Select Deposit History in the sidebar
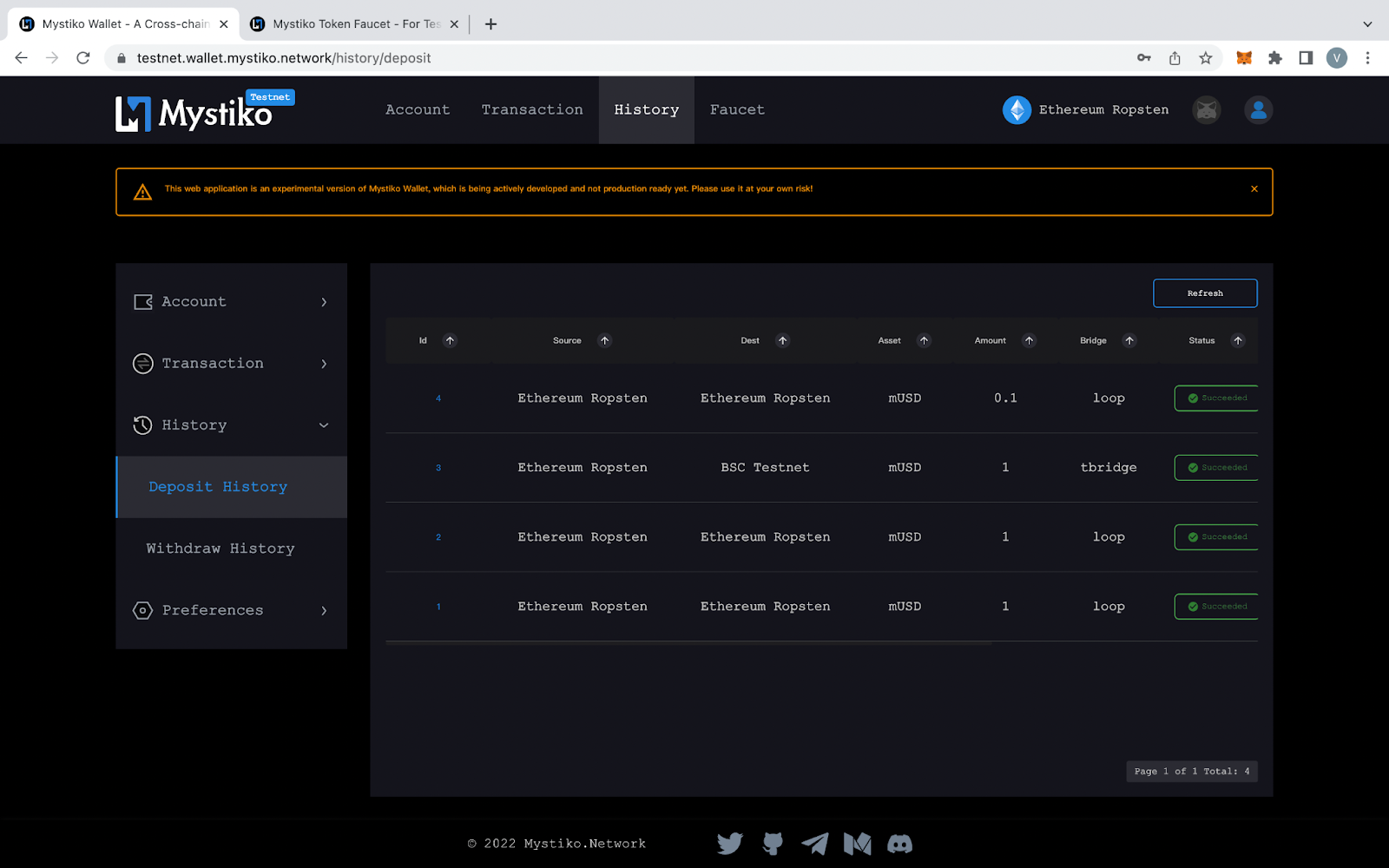The image size is (1389, 868). pyautogui.click(x=231, y=487)
